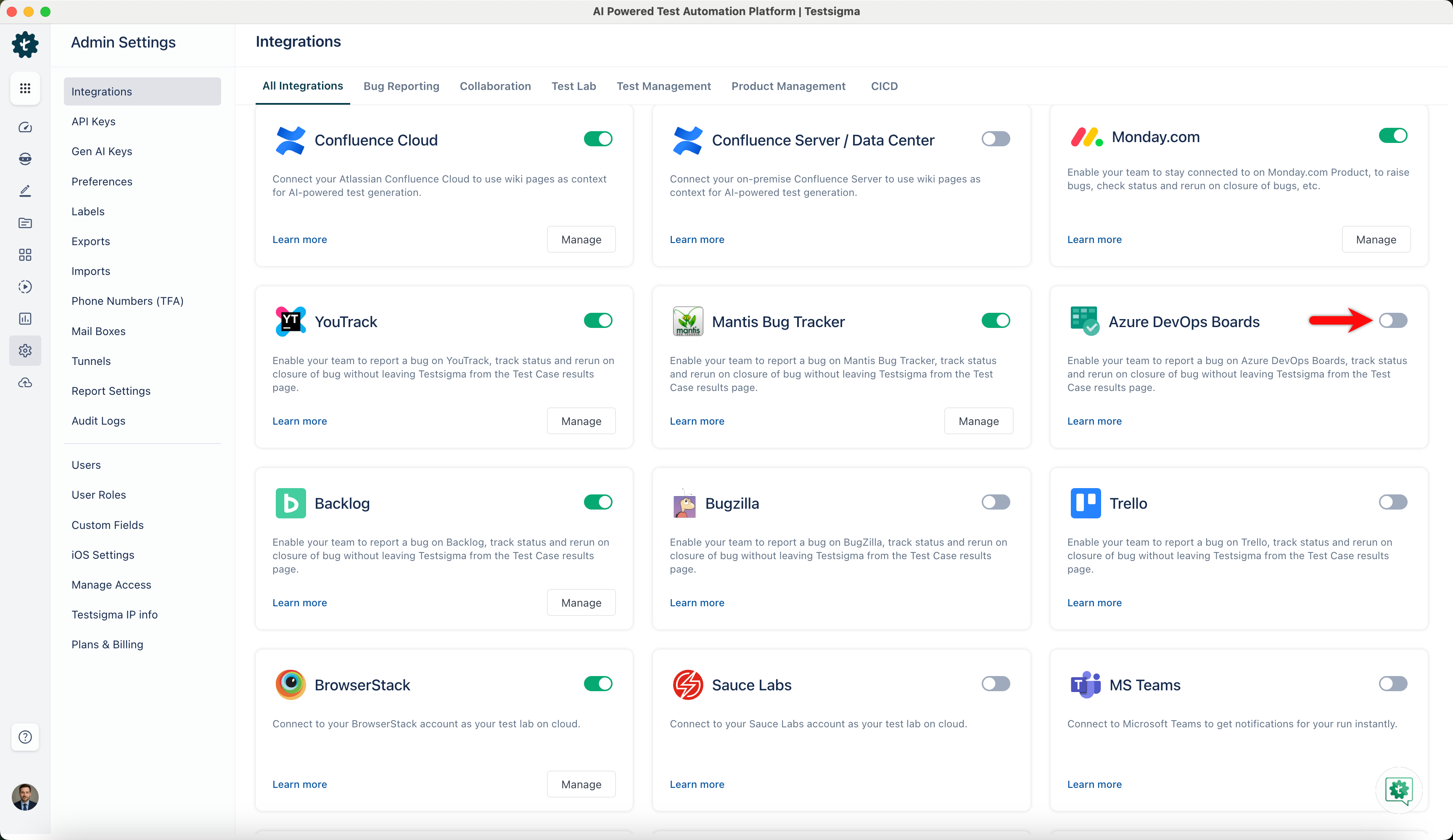Disable the BrowserStack toggle

pos(598,684)
